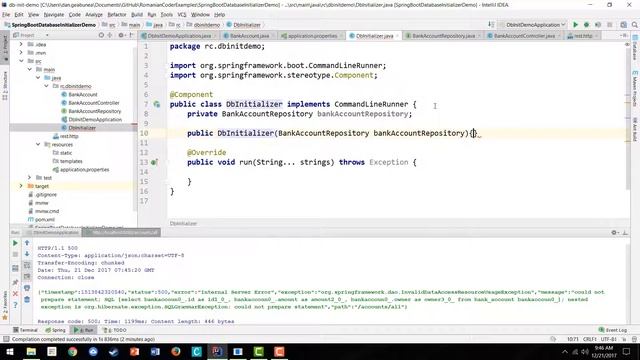Switch to application.properties editor tab

(312, 36)
